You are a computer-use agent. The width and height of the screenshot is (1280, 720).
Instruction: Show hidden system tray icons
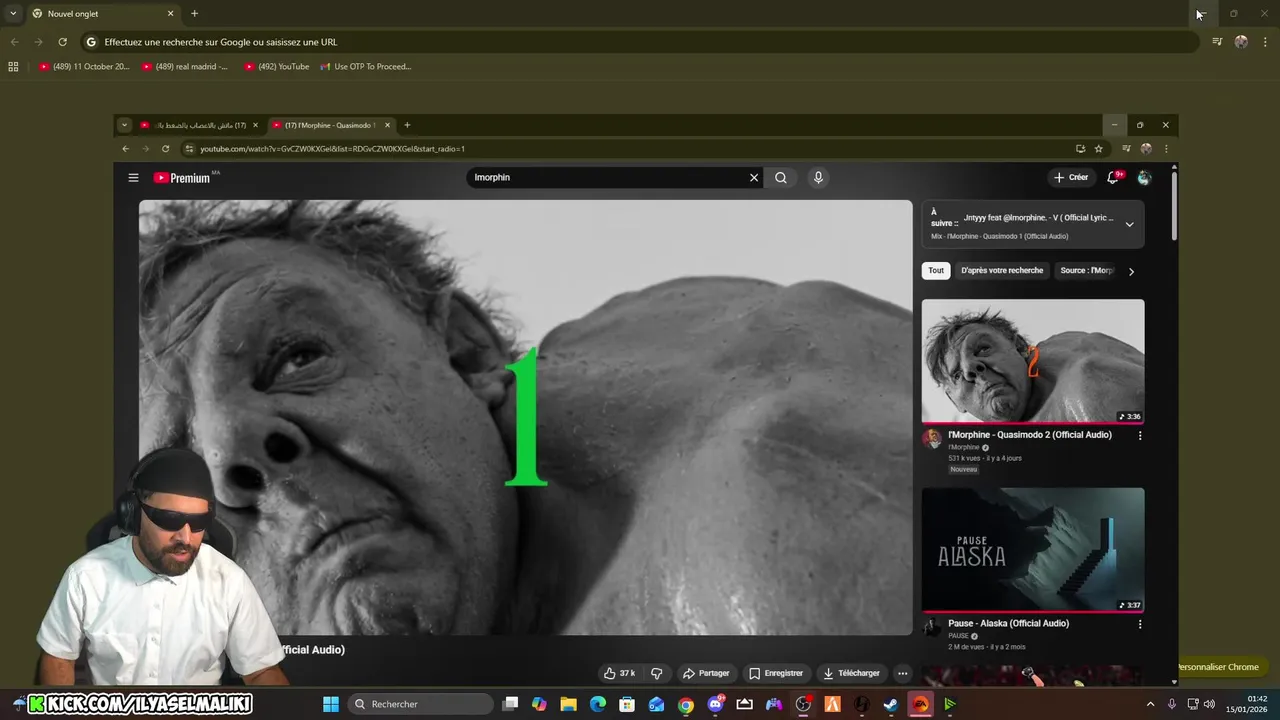point(1150,704)
